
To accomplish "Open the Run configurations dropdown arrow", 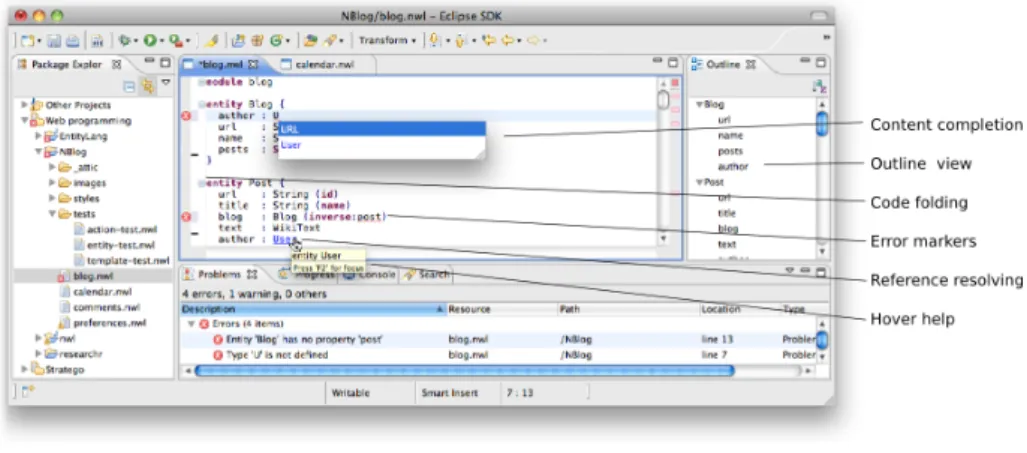I will tap(161, 41).
